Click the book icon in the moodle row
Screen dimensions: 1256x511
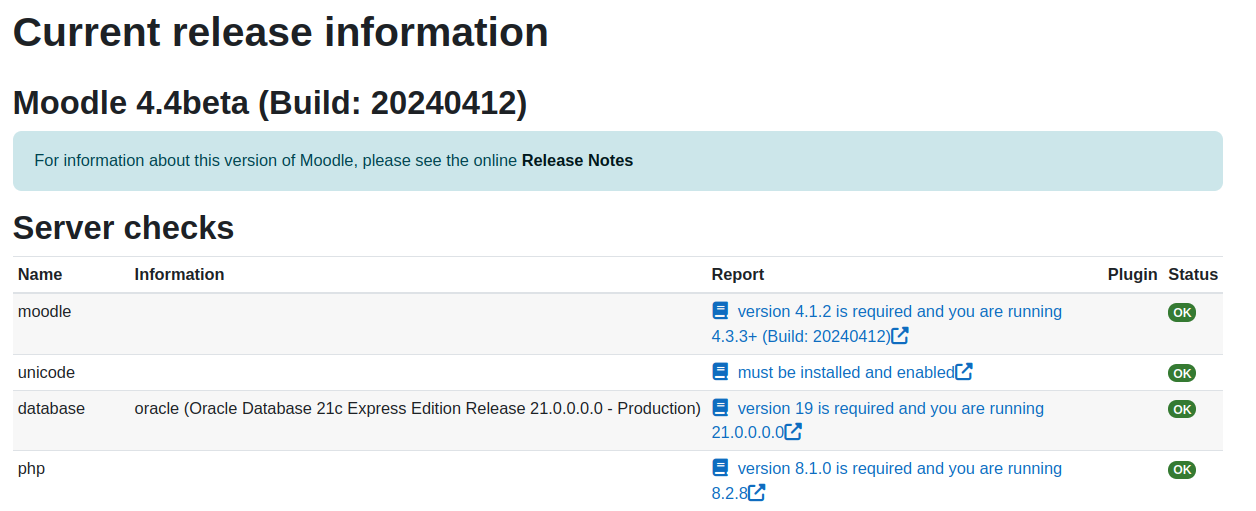click(x=720, y=311)
